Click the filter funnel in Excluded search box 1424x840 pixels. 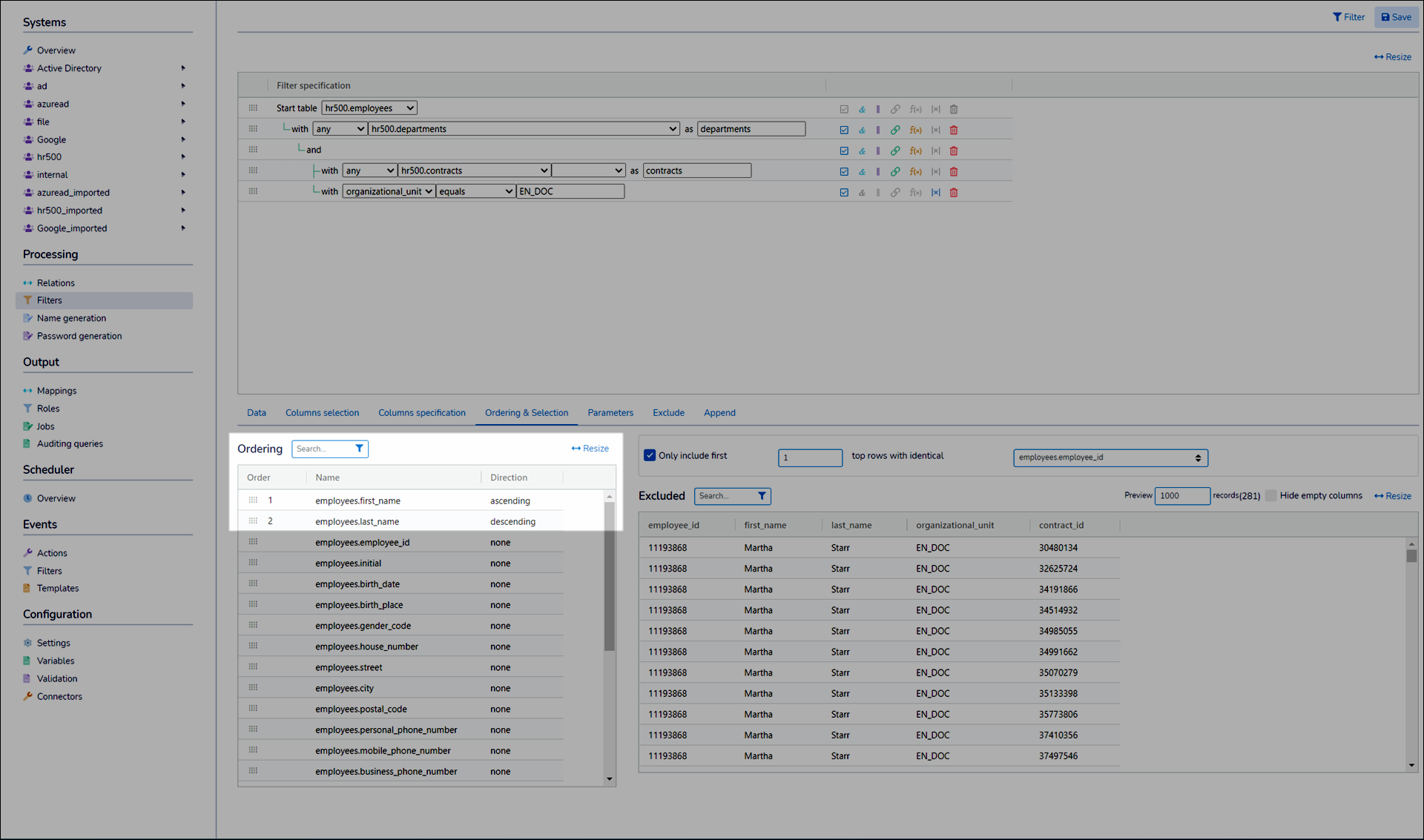762,496
